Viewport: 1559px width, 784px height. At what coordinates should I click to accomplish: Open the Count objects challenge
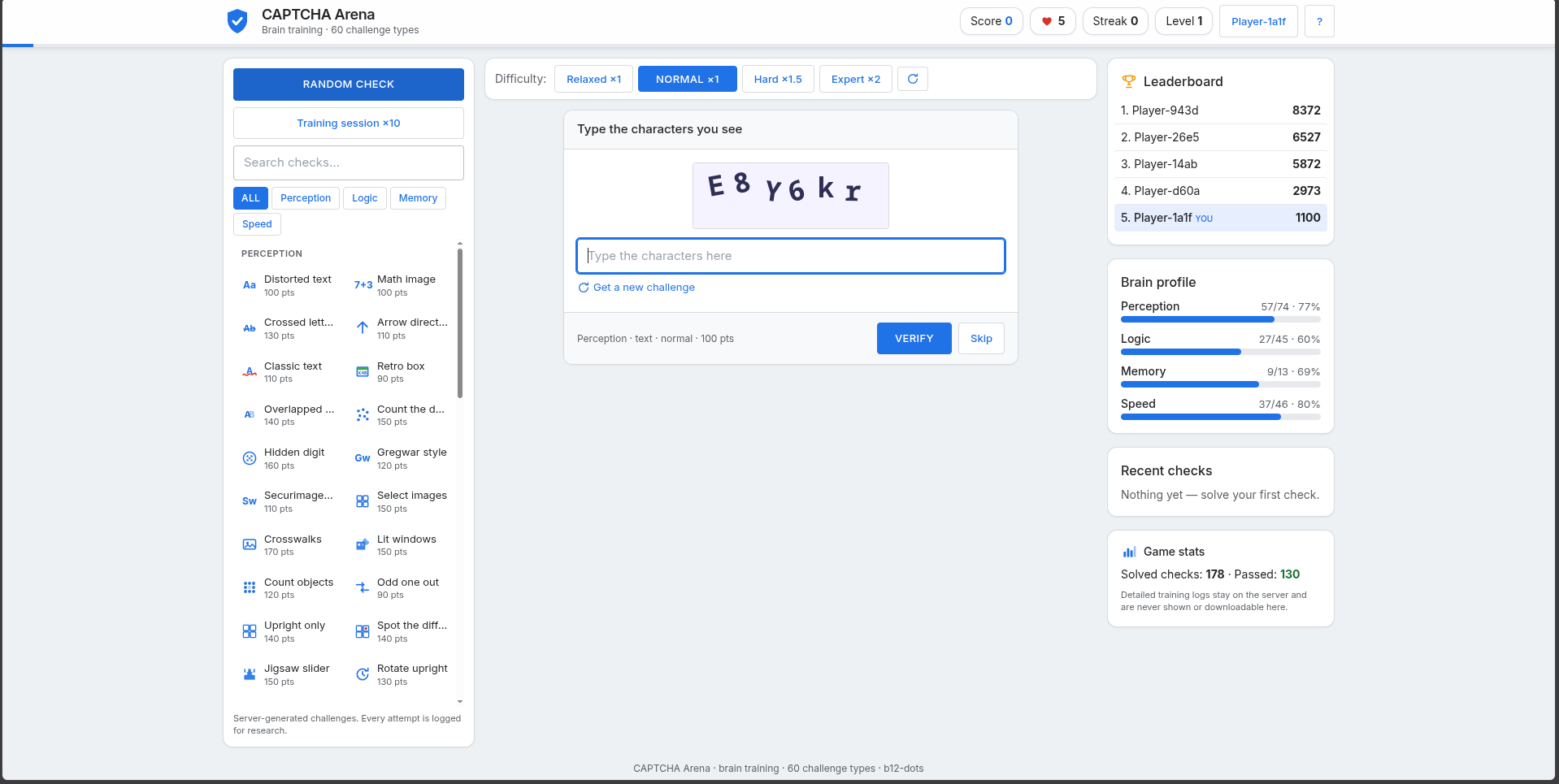point(289,588)
